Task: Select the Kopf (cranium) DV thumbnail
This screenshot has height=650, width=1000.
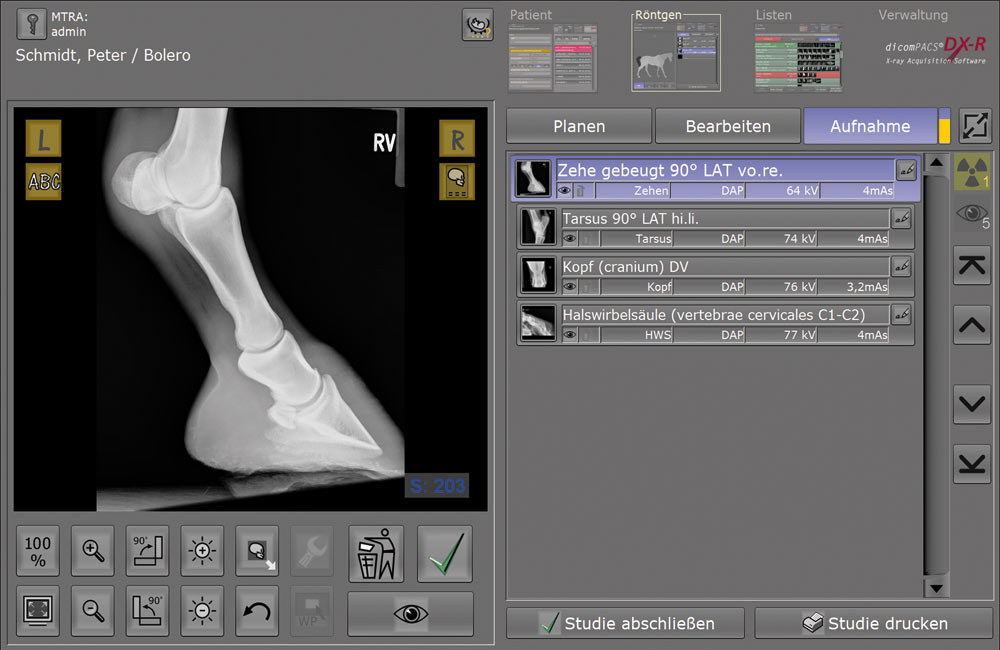Action: [538, 275]
